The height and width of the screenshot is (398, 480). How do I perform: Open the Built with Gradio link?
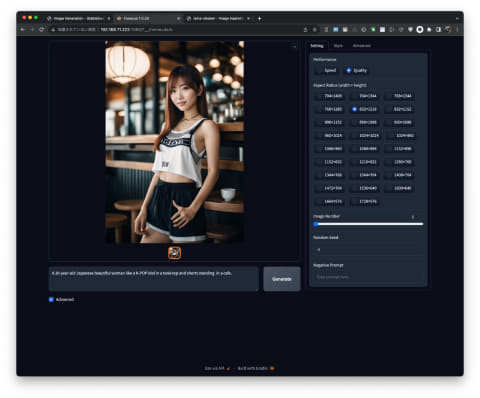(x=256, y=368)
